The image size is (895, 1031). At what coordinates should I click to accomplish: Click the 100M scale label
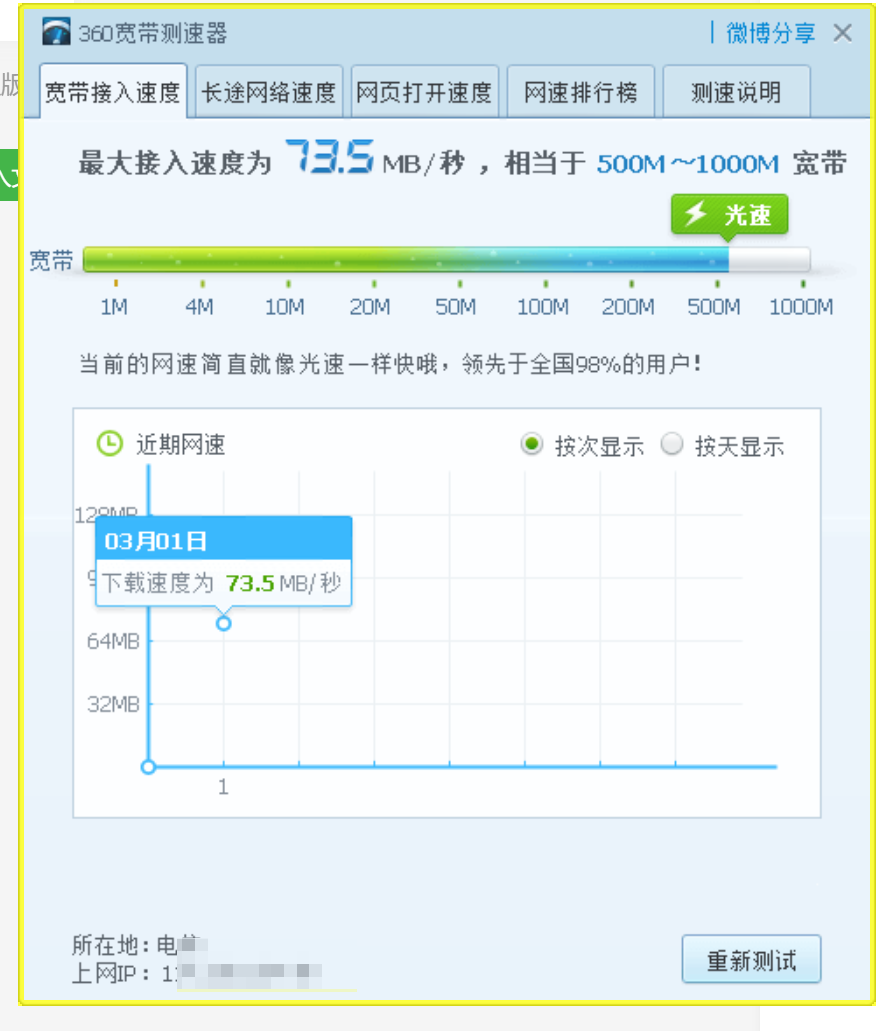tap(543, 306)
